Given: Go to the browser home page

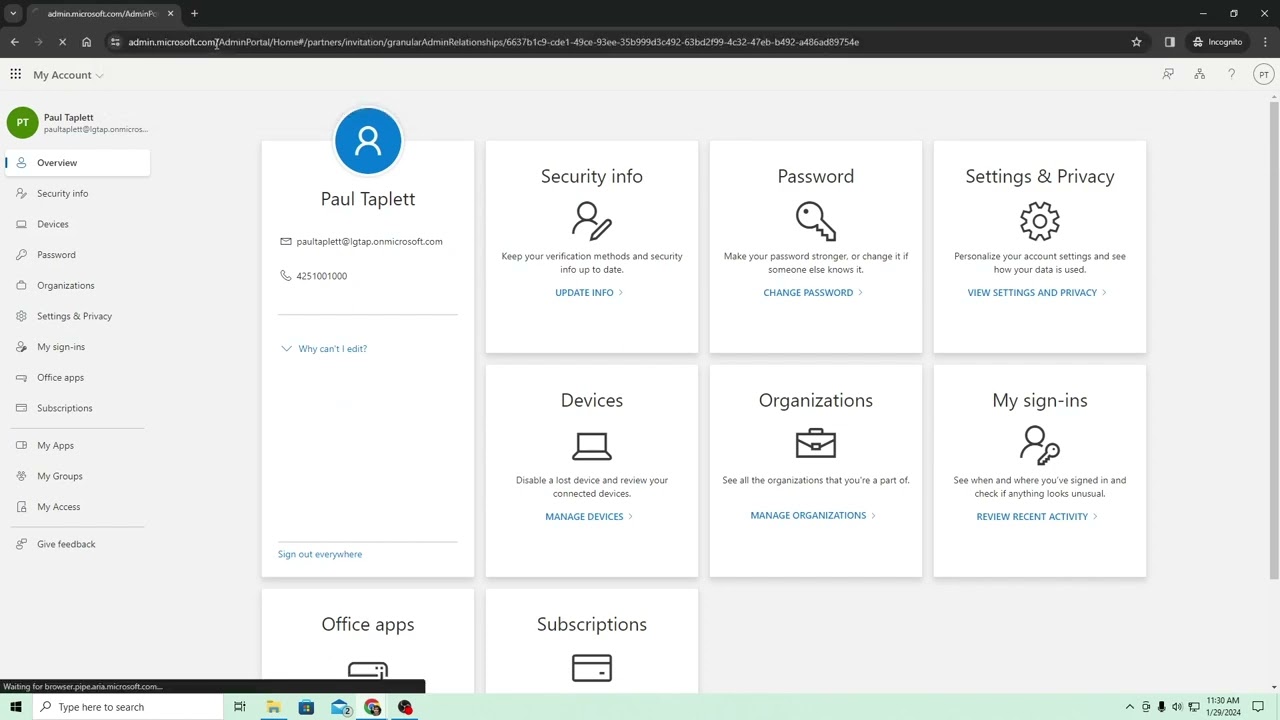Looking at the screenshot, I should coord(86,42).
